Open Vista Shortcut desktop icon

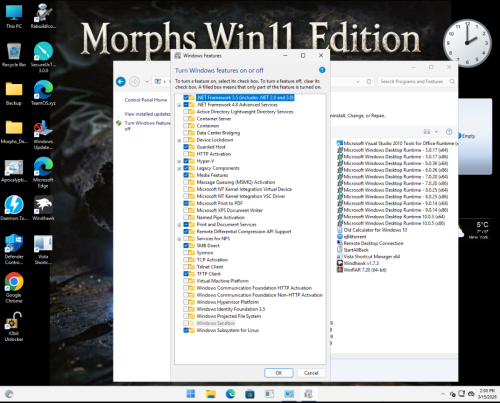coord(43,249)
